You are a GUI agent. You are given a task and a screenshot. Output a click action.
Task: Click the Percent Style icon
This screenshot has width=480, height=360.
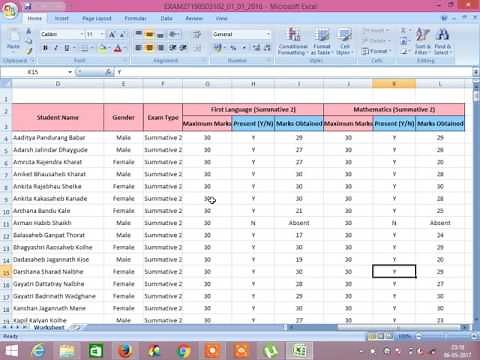[x=233, y=48]
